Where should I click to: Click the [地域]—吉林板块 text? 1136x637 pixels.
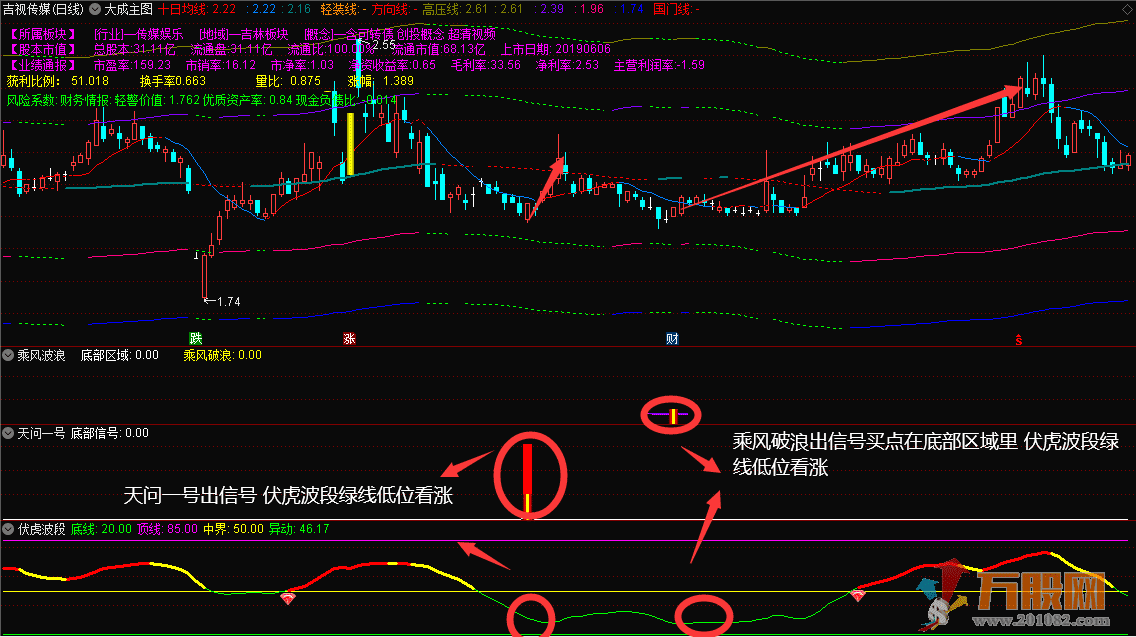pos(243,34)
